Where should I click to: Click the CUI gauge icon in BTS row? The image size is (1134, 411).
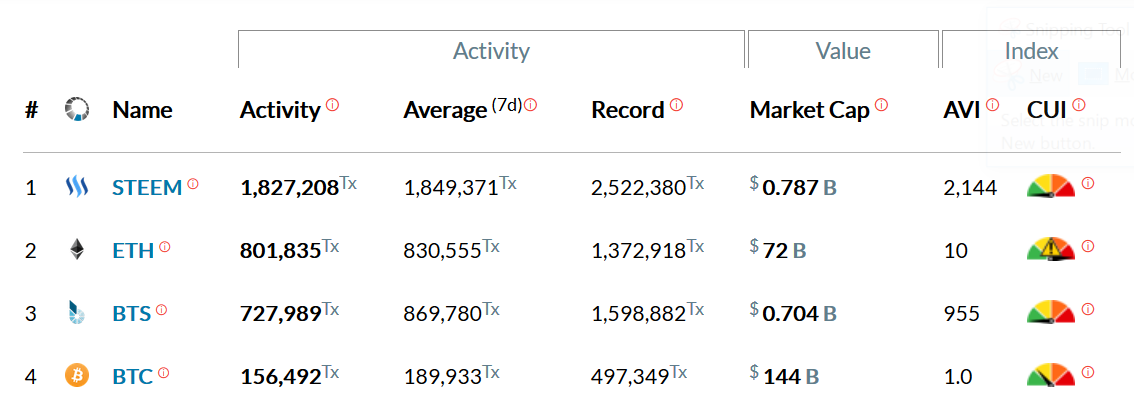(x=1052, y=312)
